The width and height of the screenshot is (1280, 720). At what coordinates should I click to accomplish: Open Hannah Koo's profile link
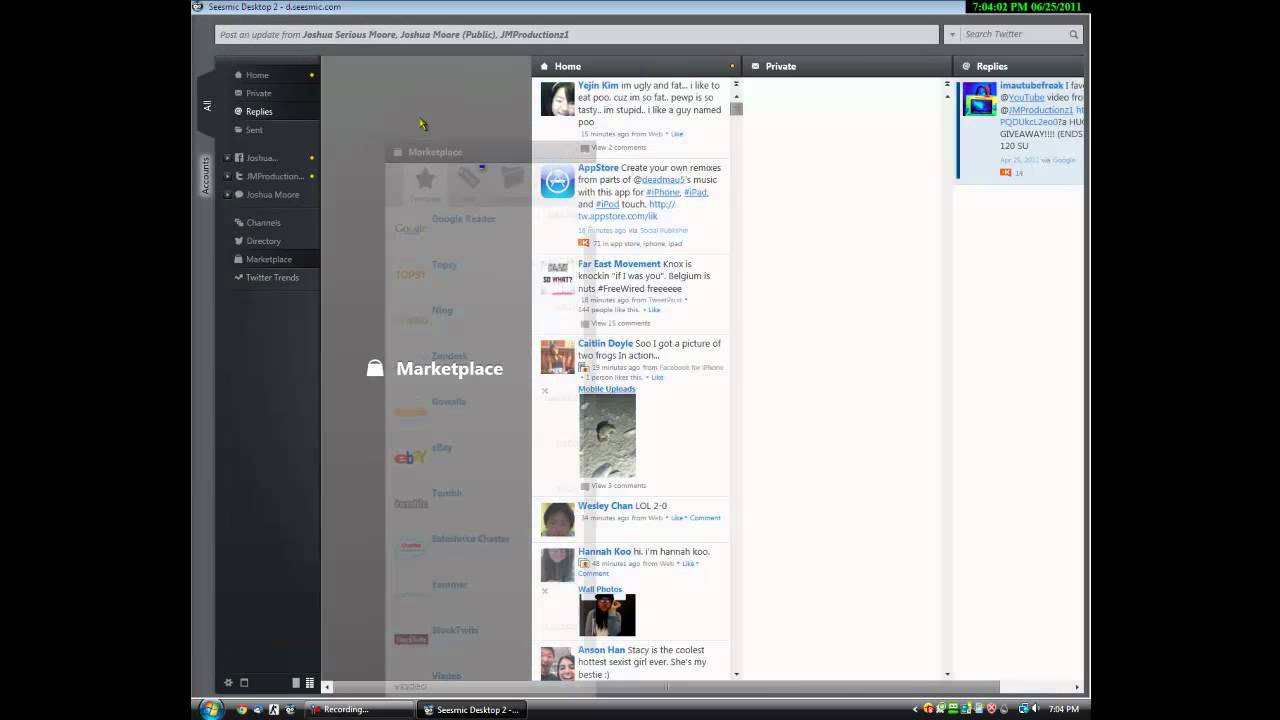pyautogui.click(x=604, y=552)
